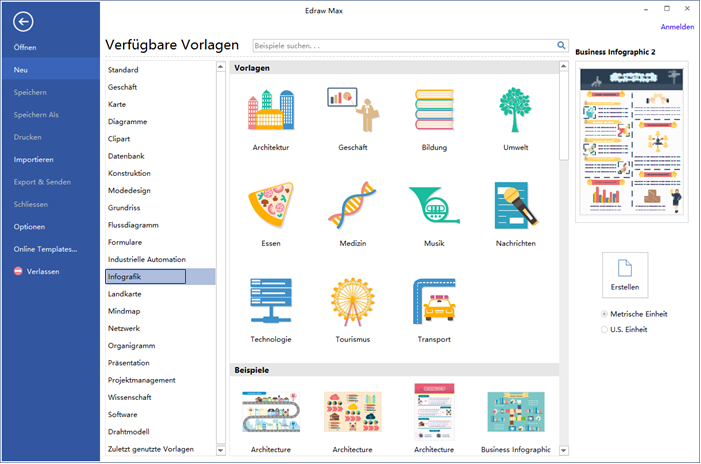Select Metrische Einheit radio button

[604, 314]
